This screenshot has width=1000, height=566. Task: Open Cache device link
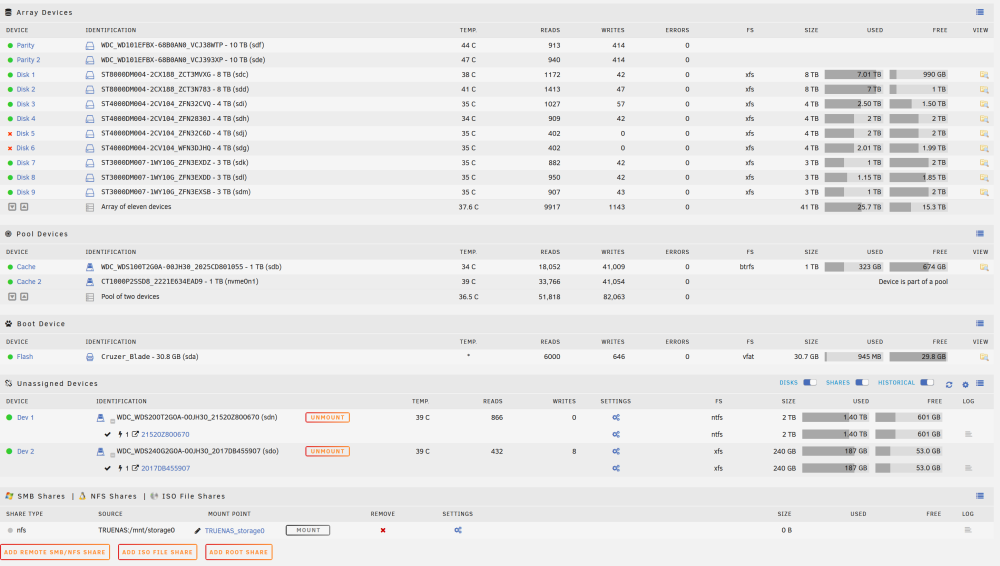(26, 267)
